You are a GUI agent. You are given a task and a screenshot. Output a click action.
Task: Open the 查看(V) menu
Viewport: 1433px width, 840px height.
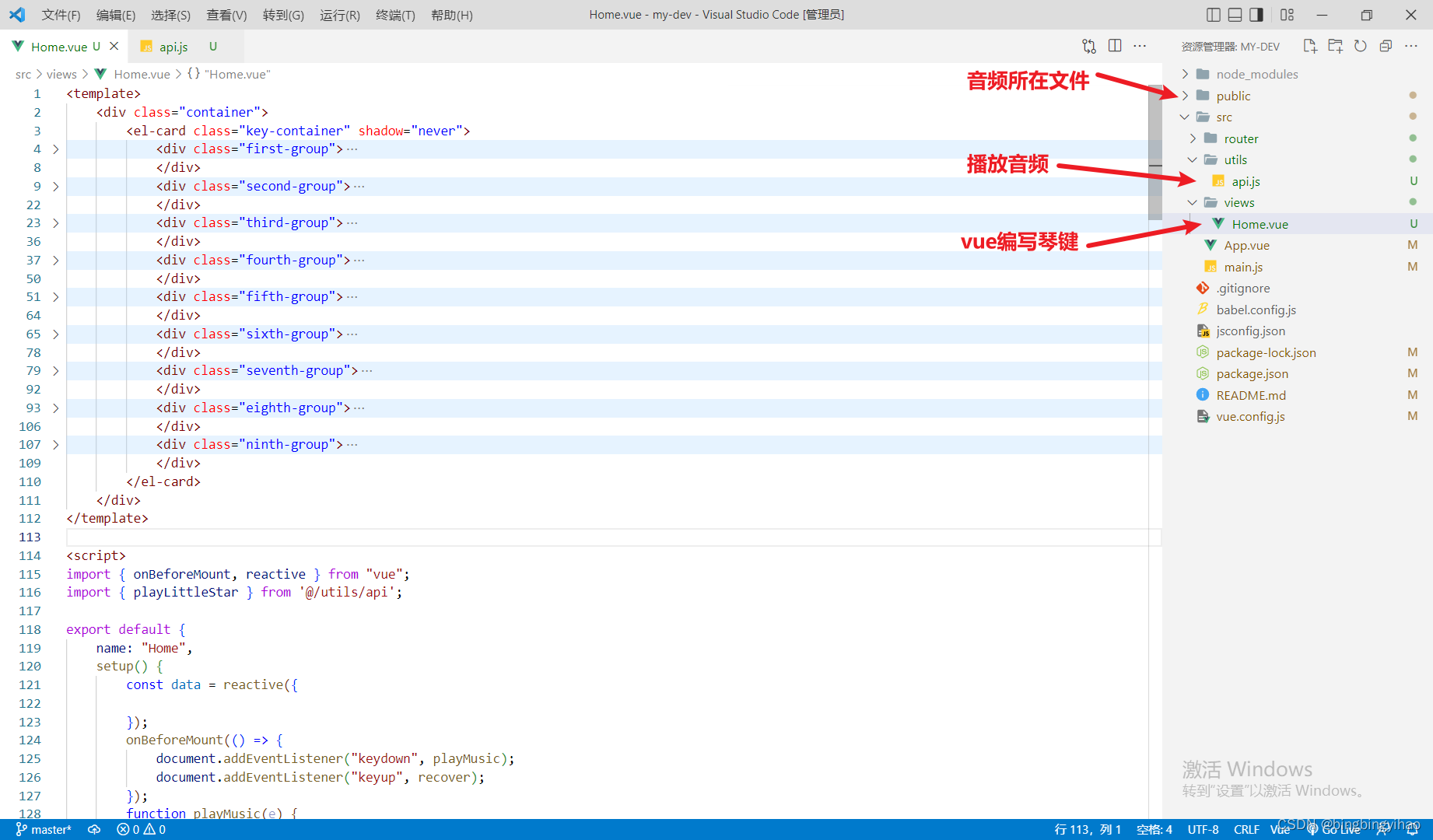(226, 15)
